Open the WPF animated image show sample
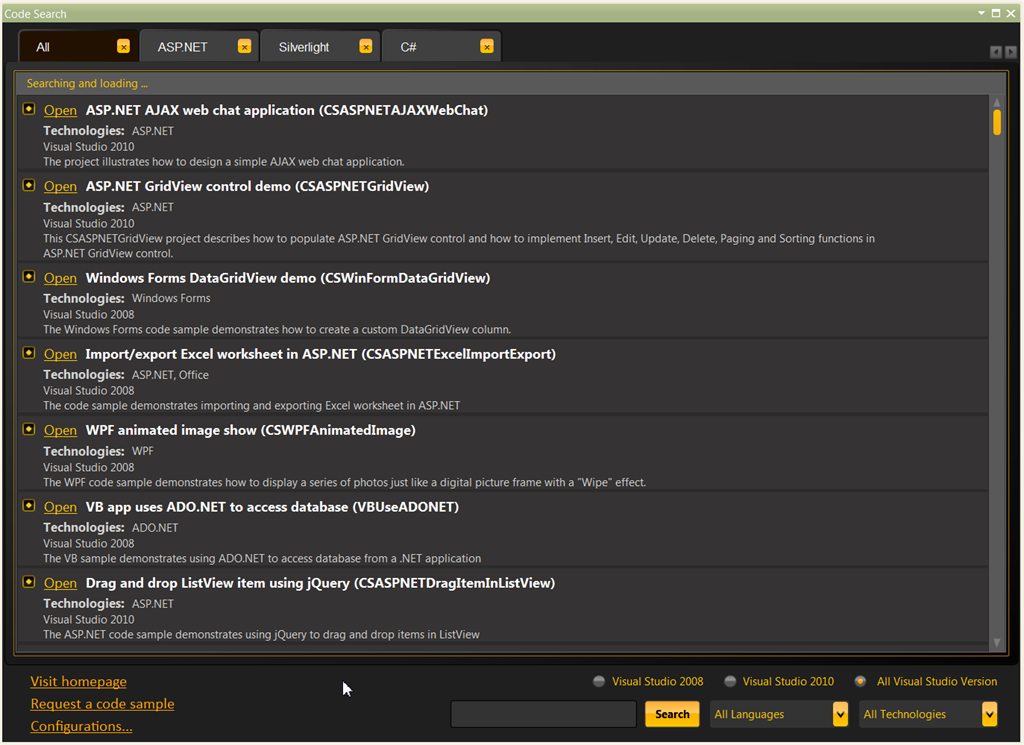This screenshot has width=1024, height=745. pos(60,430)
